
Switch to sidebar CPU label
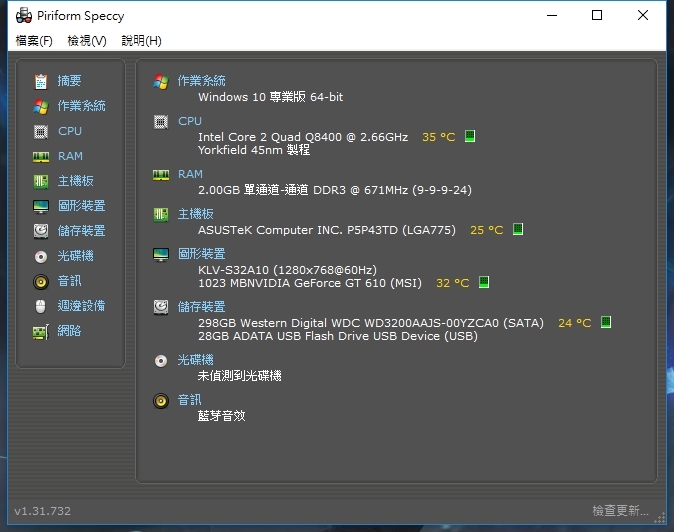[70, 131]
